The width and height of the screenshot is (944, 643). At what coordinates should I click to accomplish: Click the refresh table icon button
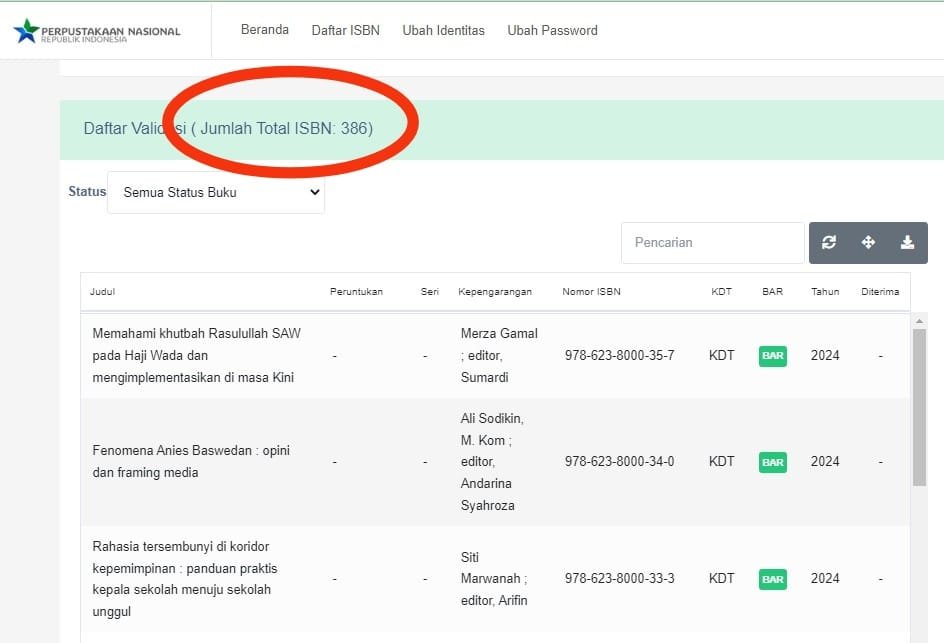(829, 242)
